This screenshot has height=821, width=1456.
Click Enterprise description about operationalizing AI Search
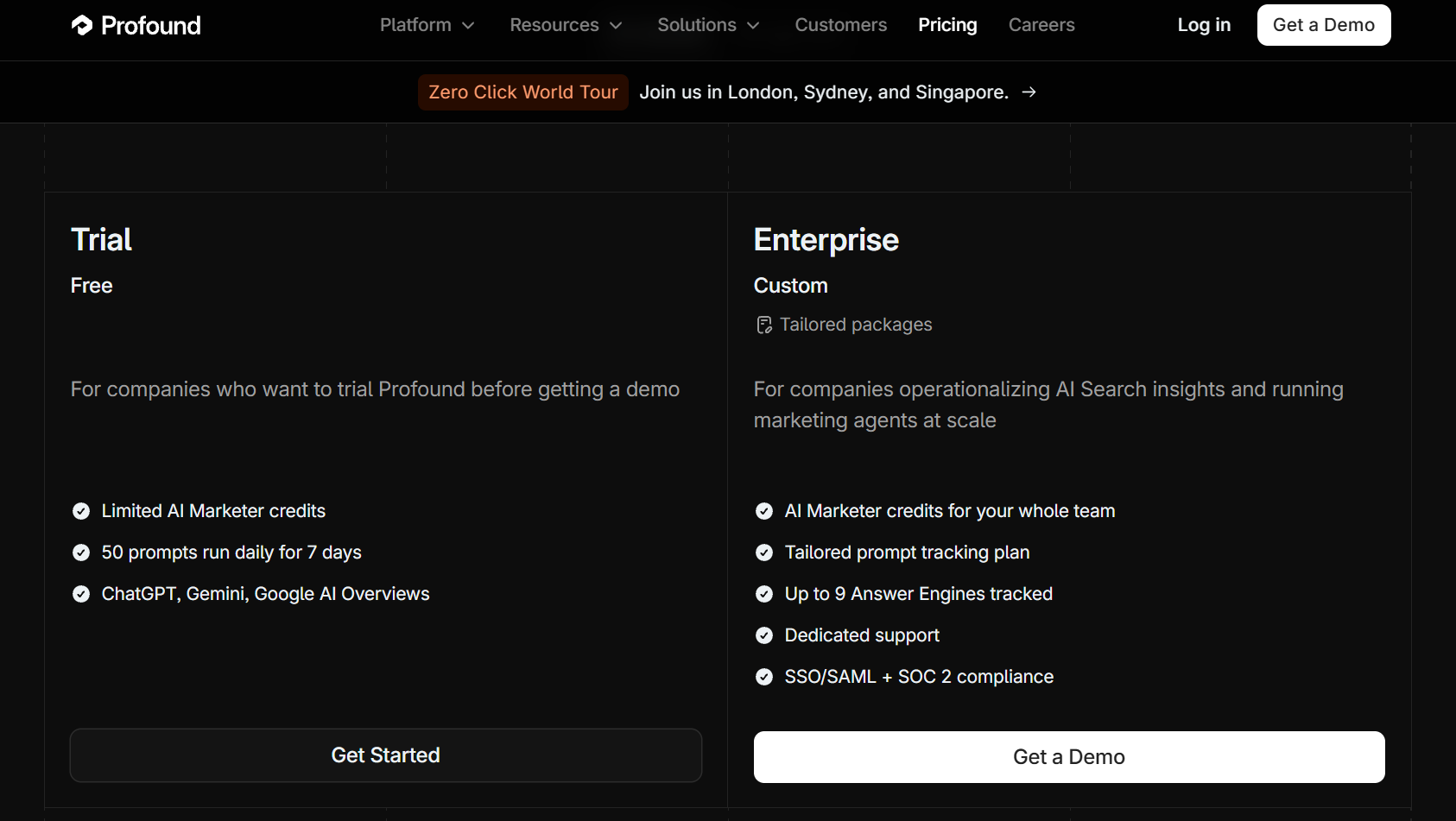pos(1048,405)
